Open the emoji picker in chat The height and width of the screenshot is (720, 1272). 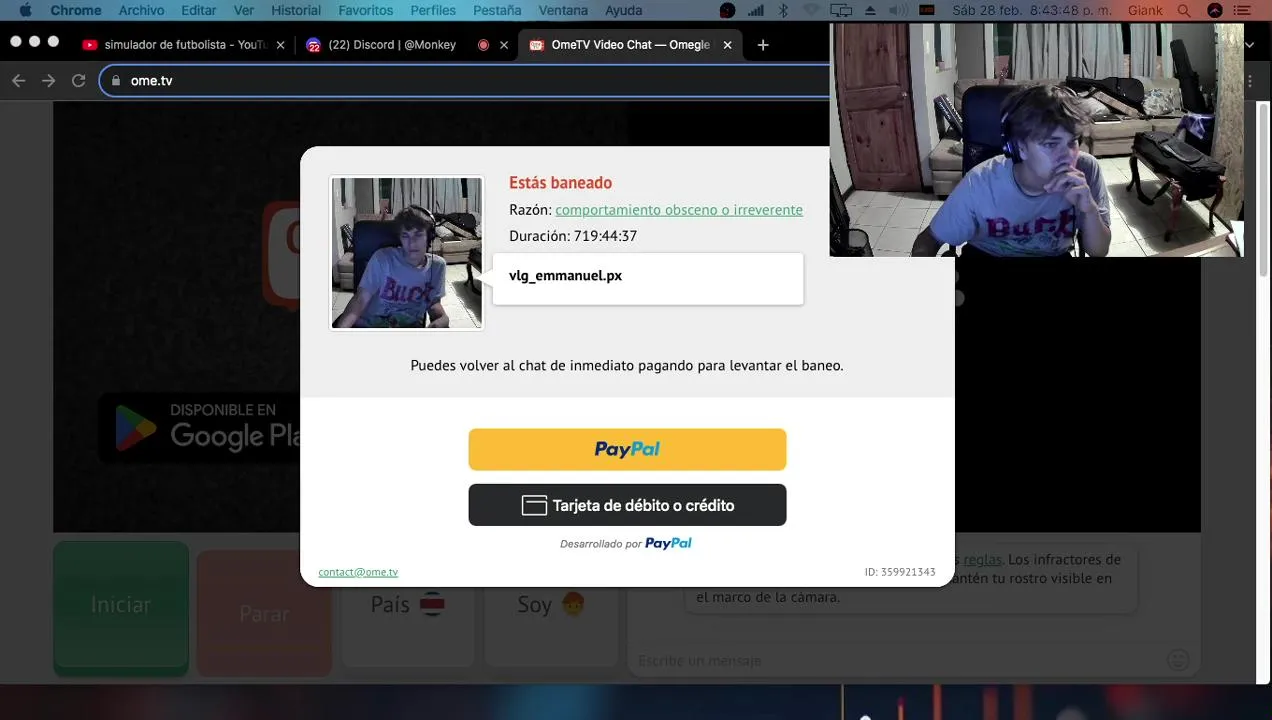pyautogui.click(x=1178, y=660)
